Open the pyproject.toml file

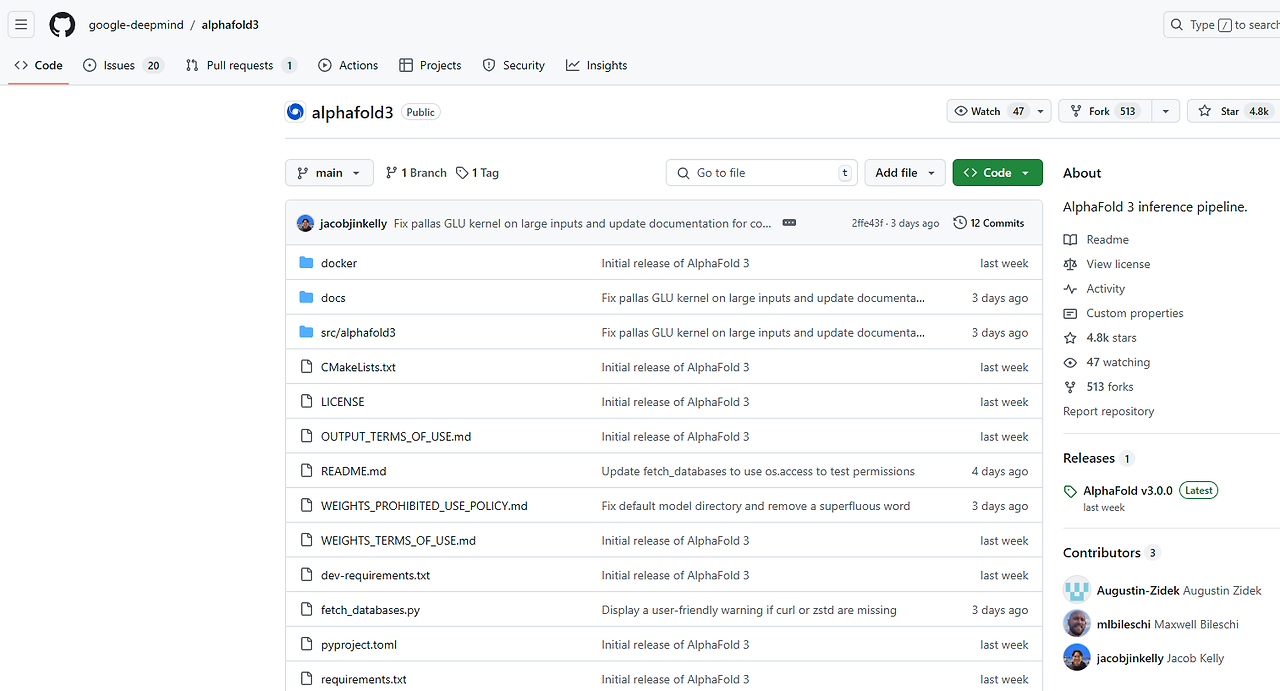pyautogui.click(x=359, y=645)
